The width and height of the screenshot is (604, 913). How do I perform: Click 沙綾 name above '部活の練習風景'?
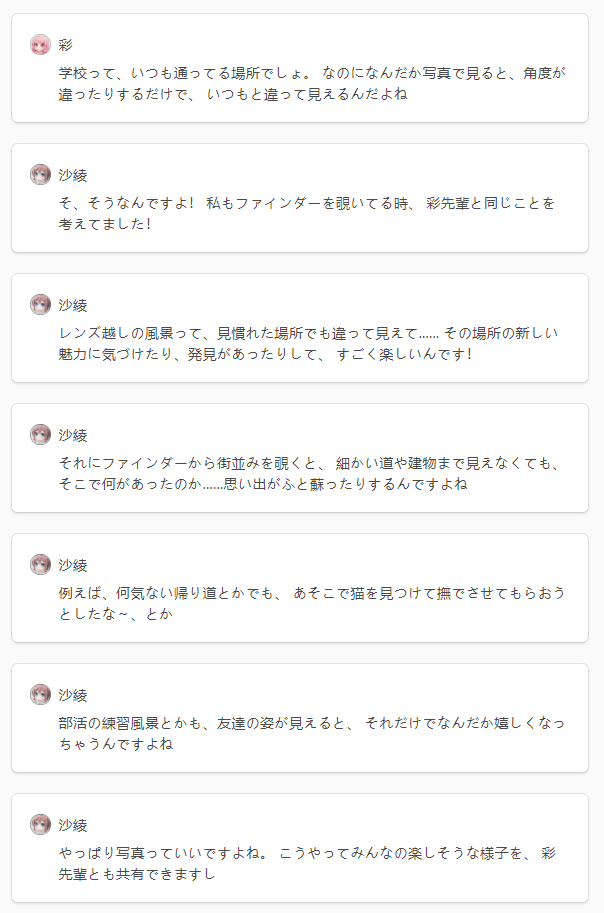pos(73,695)
